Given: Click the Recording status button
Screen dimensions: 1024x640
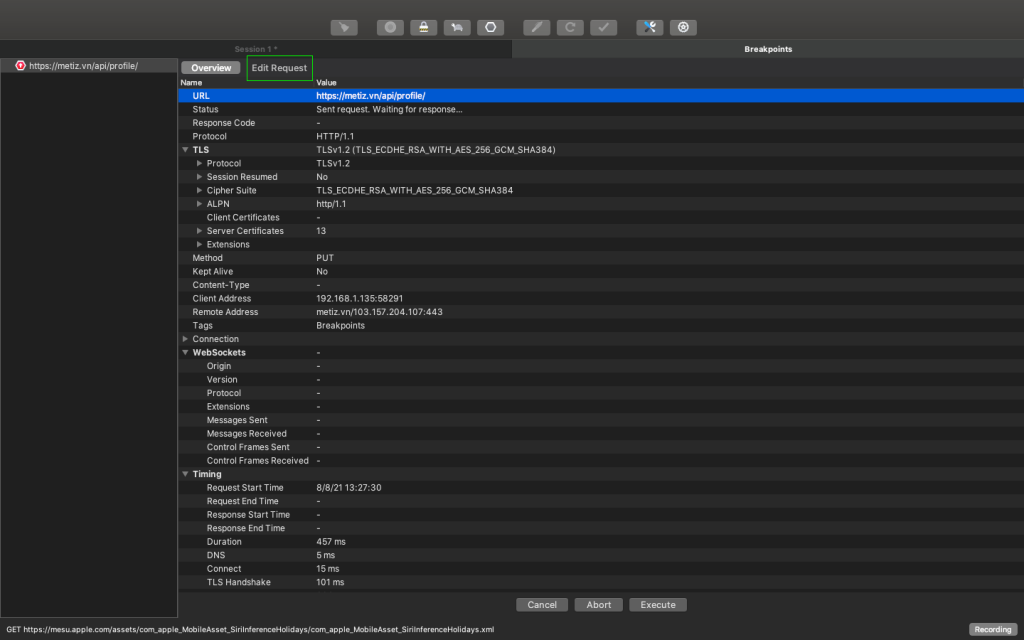Looking at the screenshot, I should pyautogui.click(x=993, y=630).
